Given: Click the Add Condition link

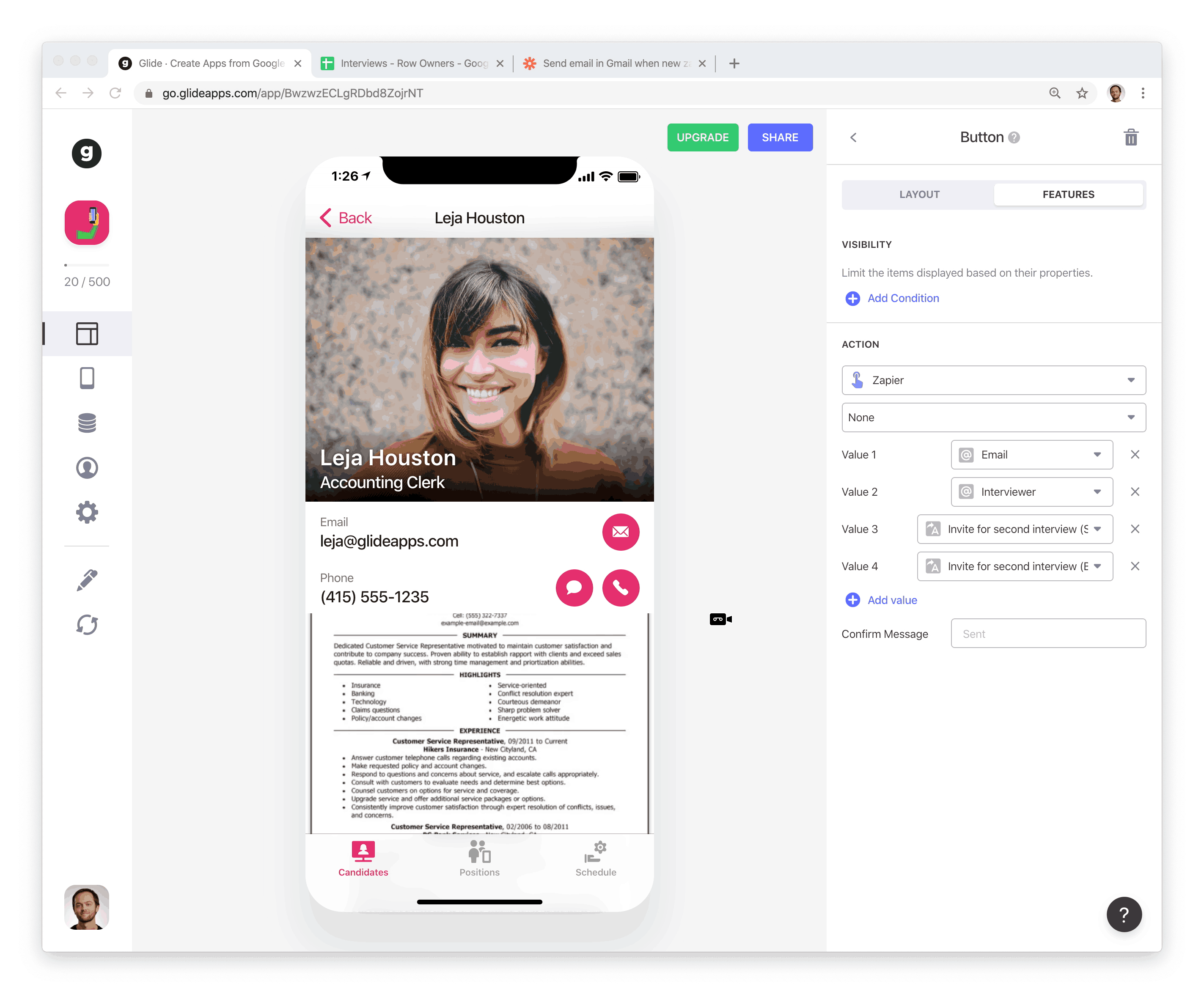Looking at the screenshot, I should (902, 298).
